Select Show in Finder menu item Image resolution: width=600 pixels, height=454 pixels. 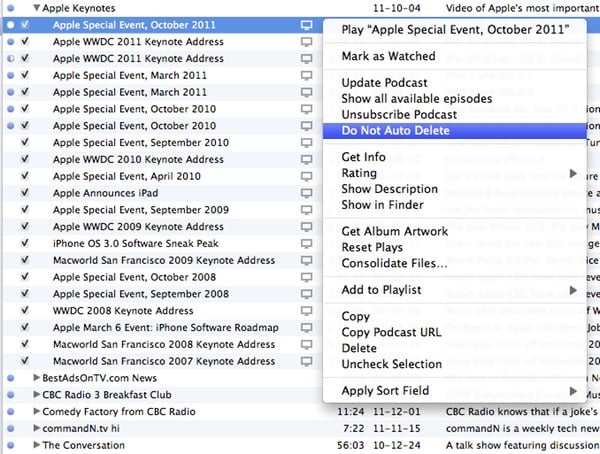pos(455,205)
